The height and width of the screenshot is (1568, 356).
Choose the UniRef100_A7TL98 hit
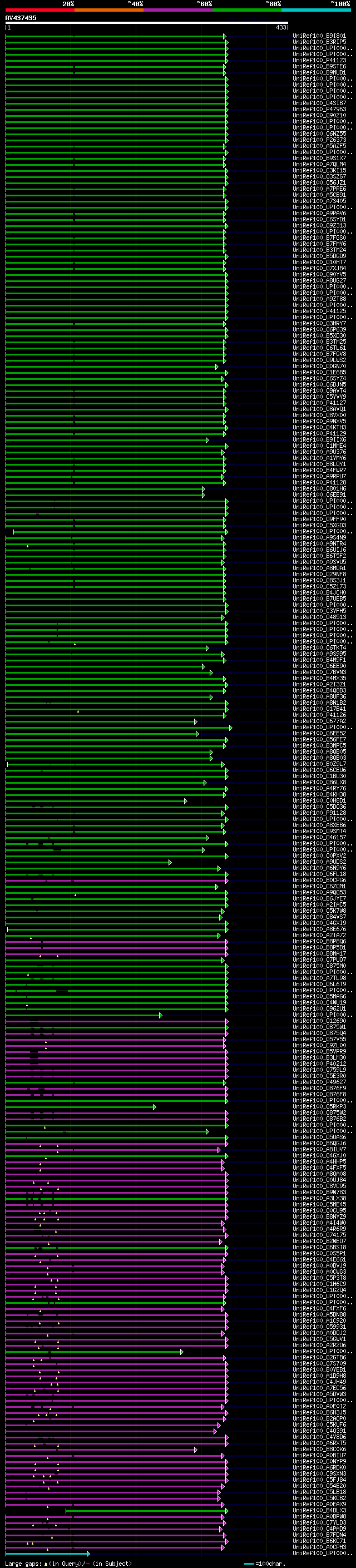click(319, 978)
